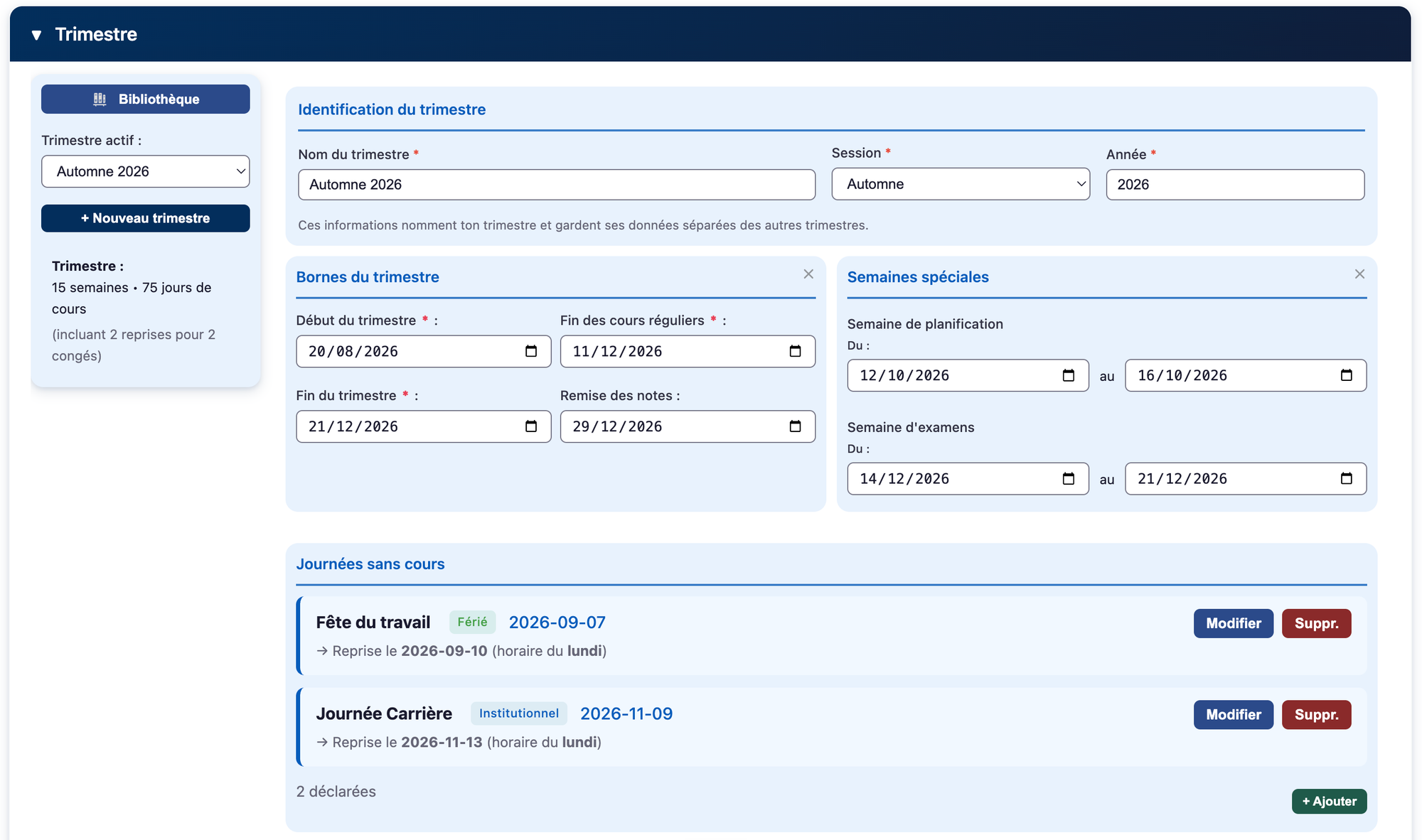Close the Semaines spéciales panel

(x=1359, y=274)
